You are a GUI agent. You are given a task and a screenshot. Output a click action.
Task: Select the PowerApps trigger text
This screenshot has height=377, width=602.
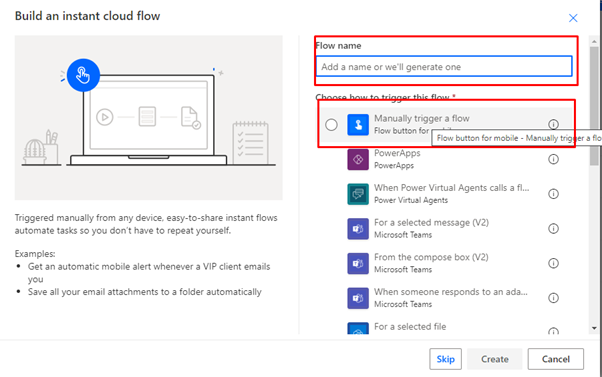tap(397, 153)
